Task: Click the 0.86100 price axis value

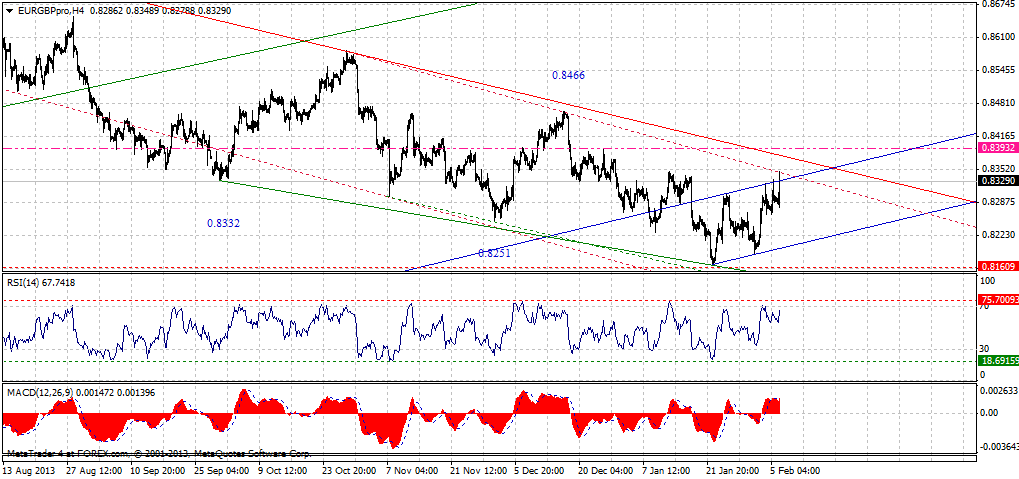Action: (x=998, y=36)
